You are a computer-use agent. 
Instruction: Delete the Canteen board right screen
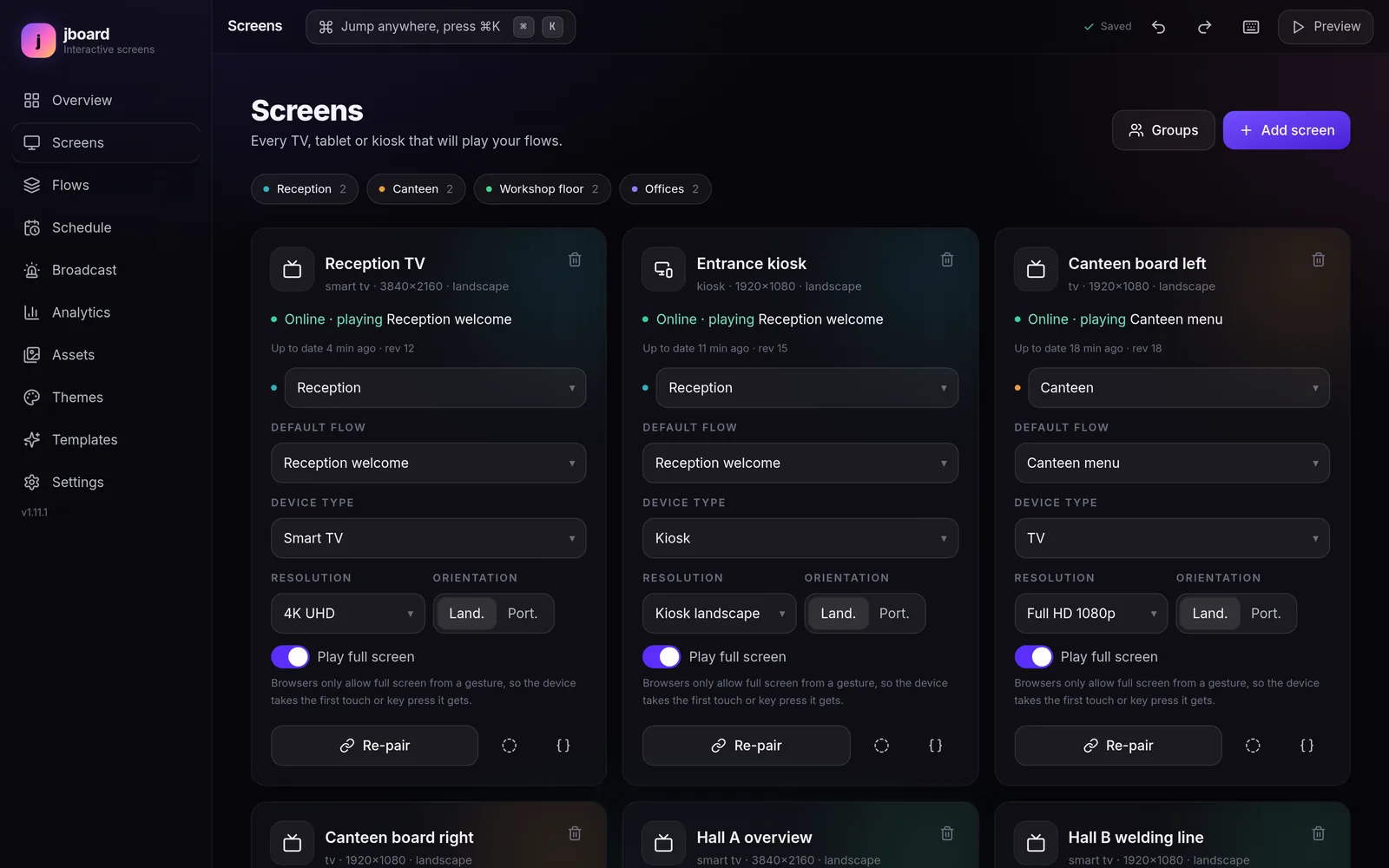click(x=575, y=833)
